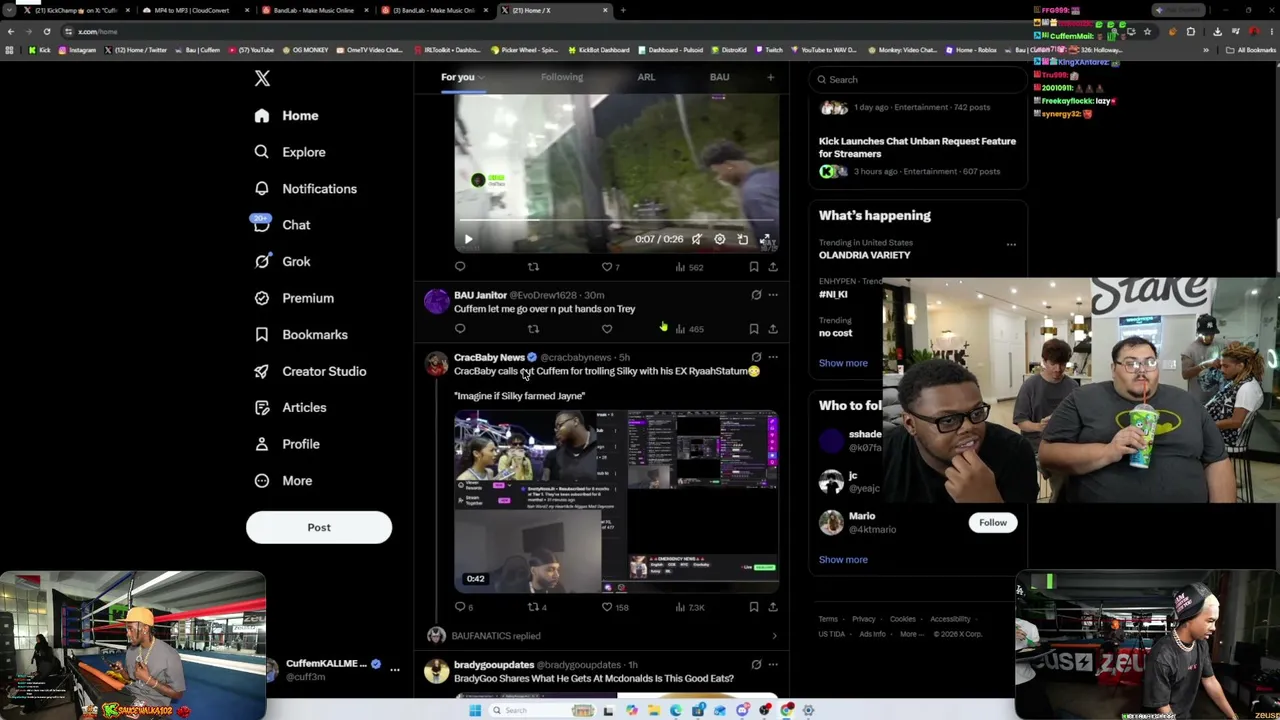Open Windows Start menu
Screen dimensions: 1280x720
475,710
